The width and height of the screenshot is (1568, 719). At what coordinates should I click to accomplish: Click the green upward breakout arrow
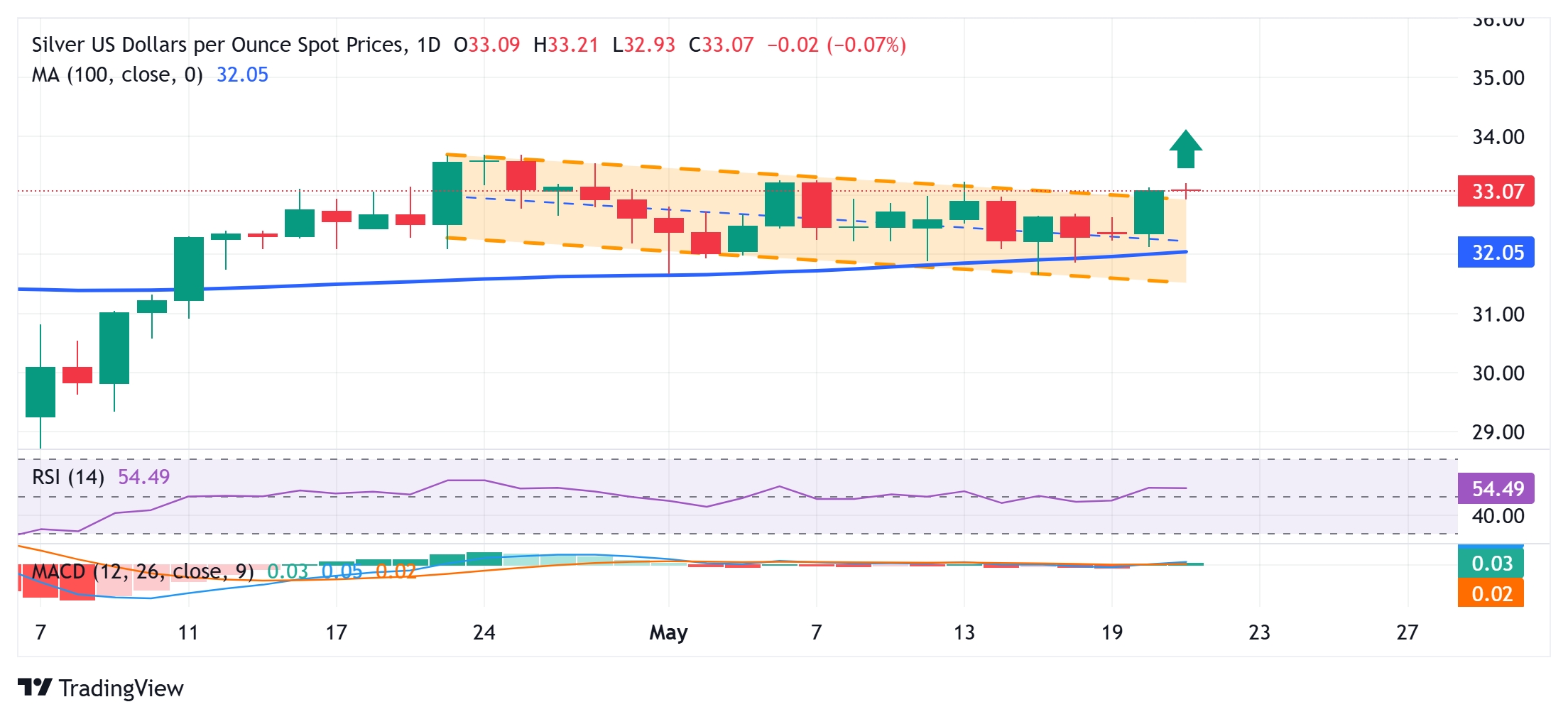1185,149
